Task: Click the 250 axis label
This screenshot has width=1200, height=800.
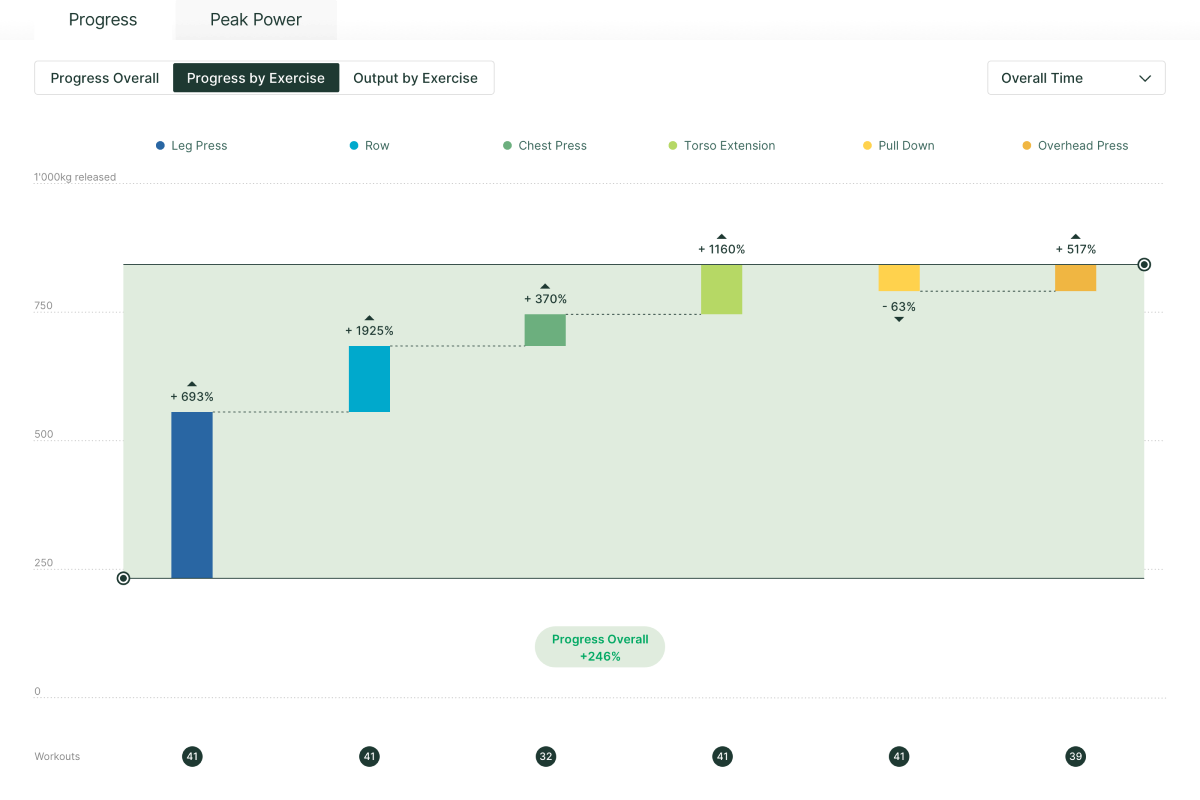Action: click(x=43, y=563)
